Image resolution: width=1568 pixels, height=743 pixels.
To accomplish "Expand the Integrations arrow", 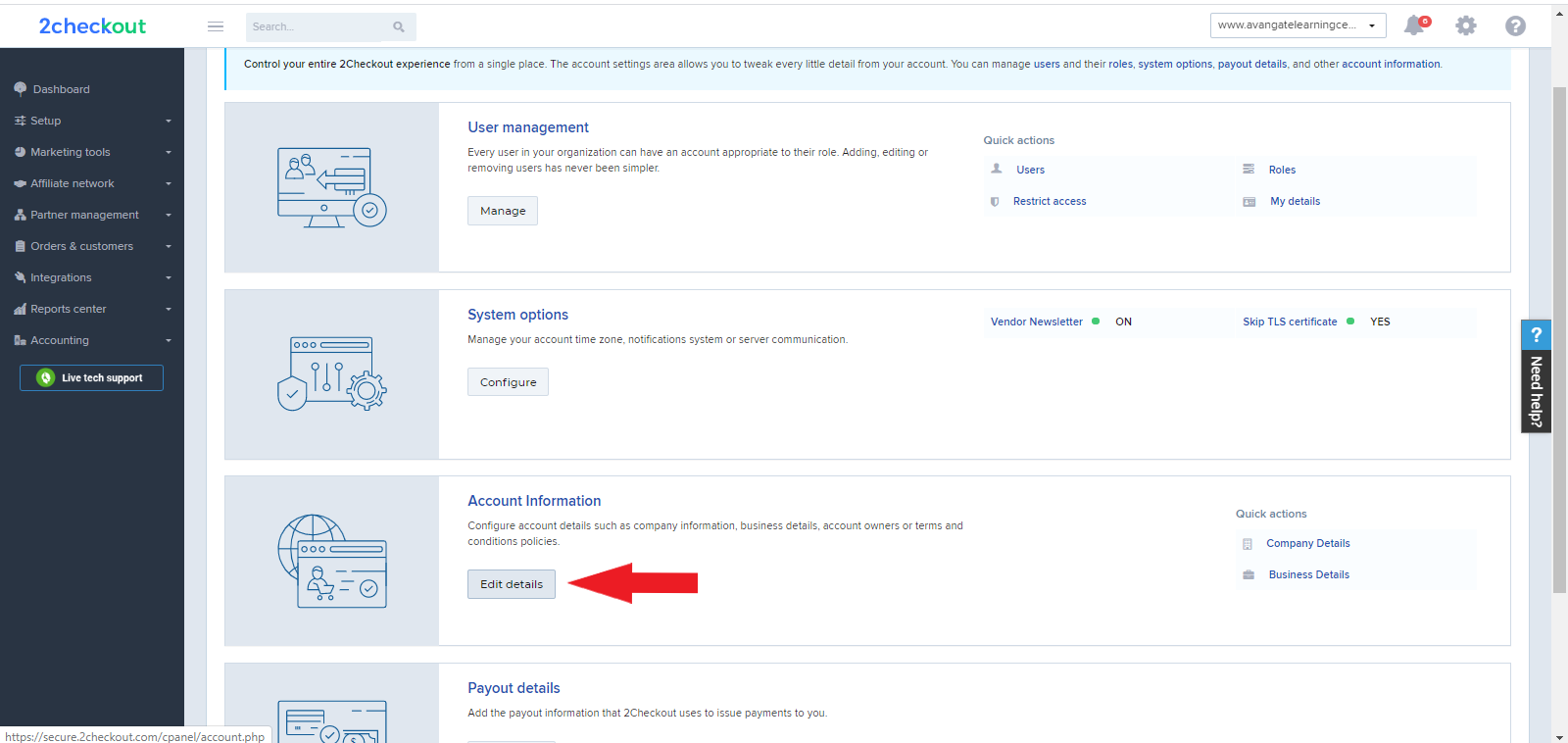I will pyautogui.click(x=169, y=278).
